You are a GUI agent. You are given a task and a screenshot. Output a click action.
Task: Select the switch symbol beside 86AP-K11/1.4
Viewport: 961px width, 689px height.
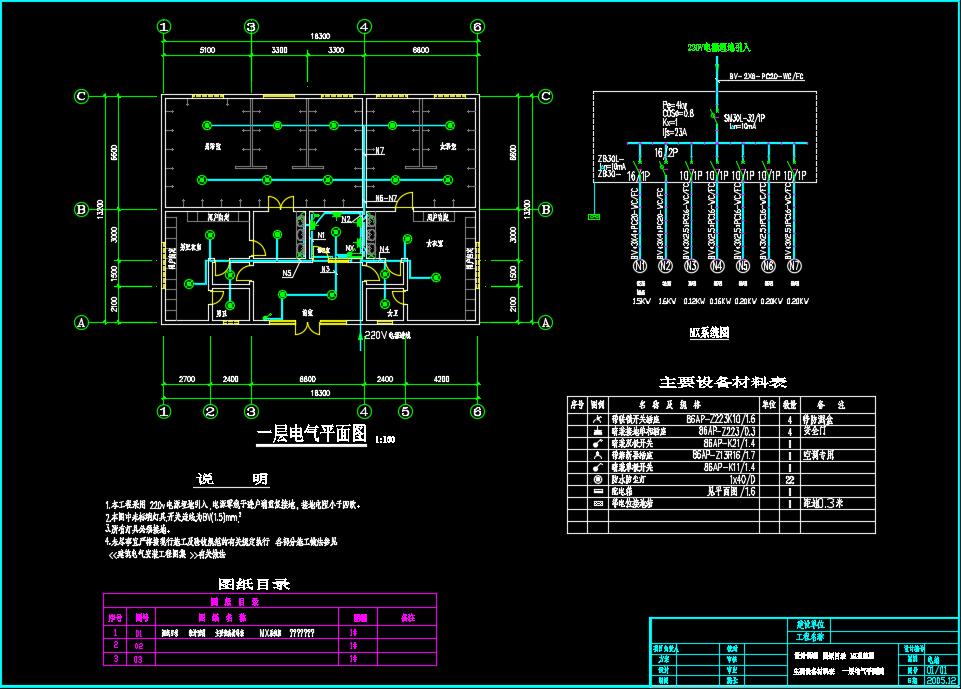pos(598,467)
